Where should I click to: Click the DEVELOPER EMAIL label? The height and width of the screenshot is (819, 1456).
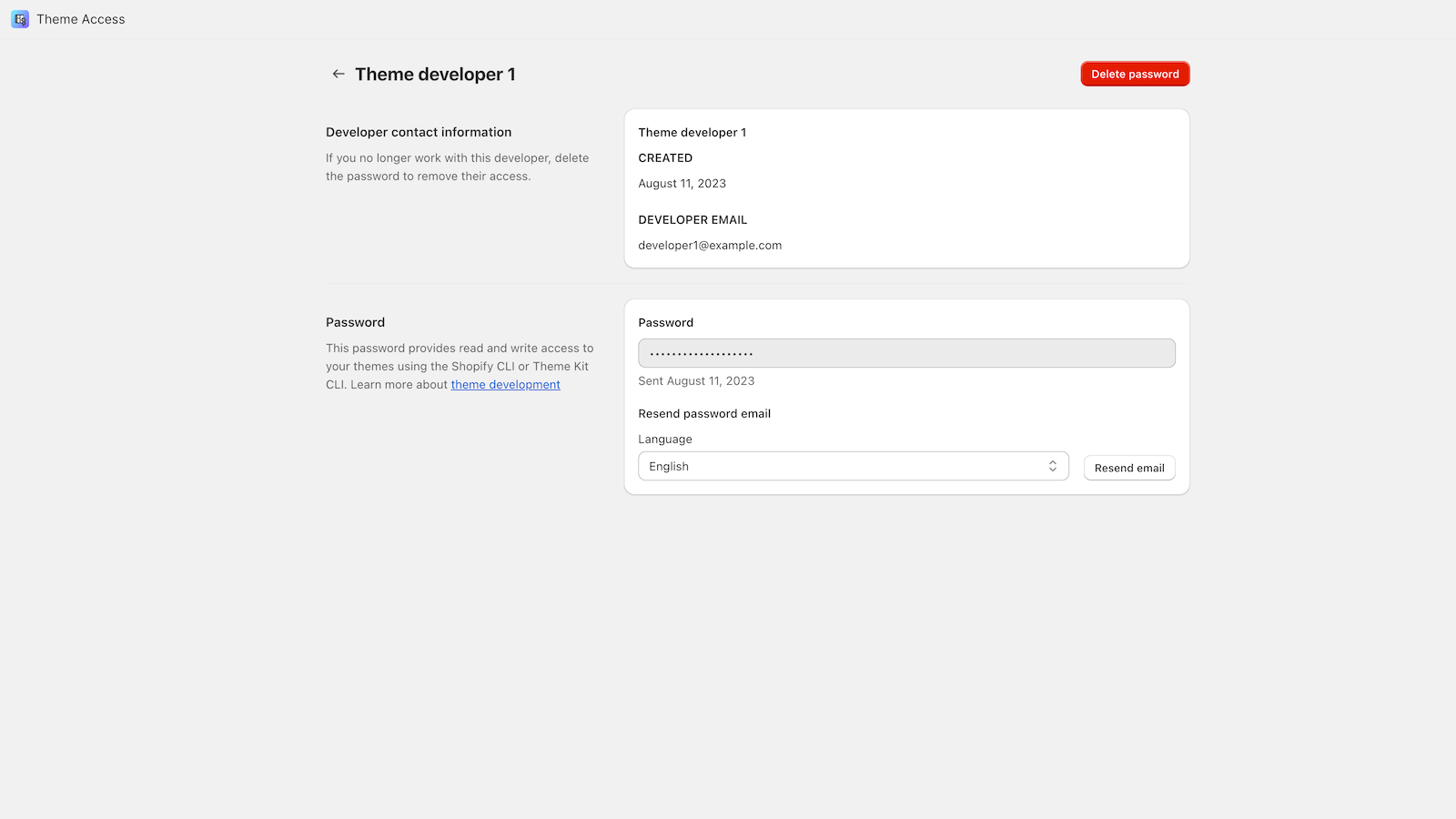click(693, 219)
